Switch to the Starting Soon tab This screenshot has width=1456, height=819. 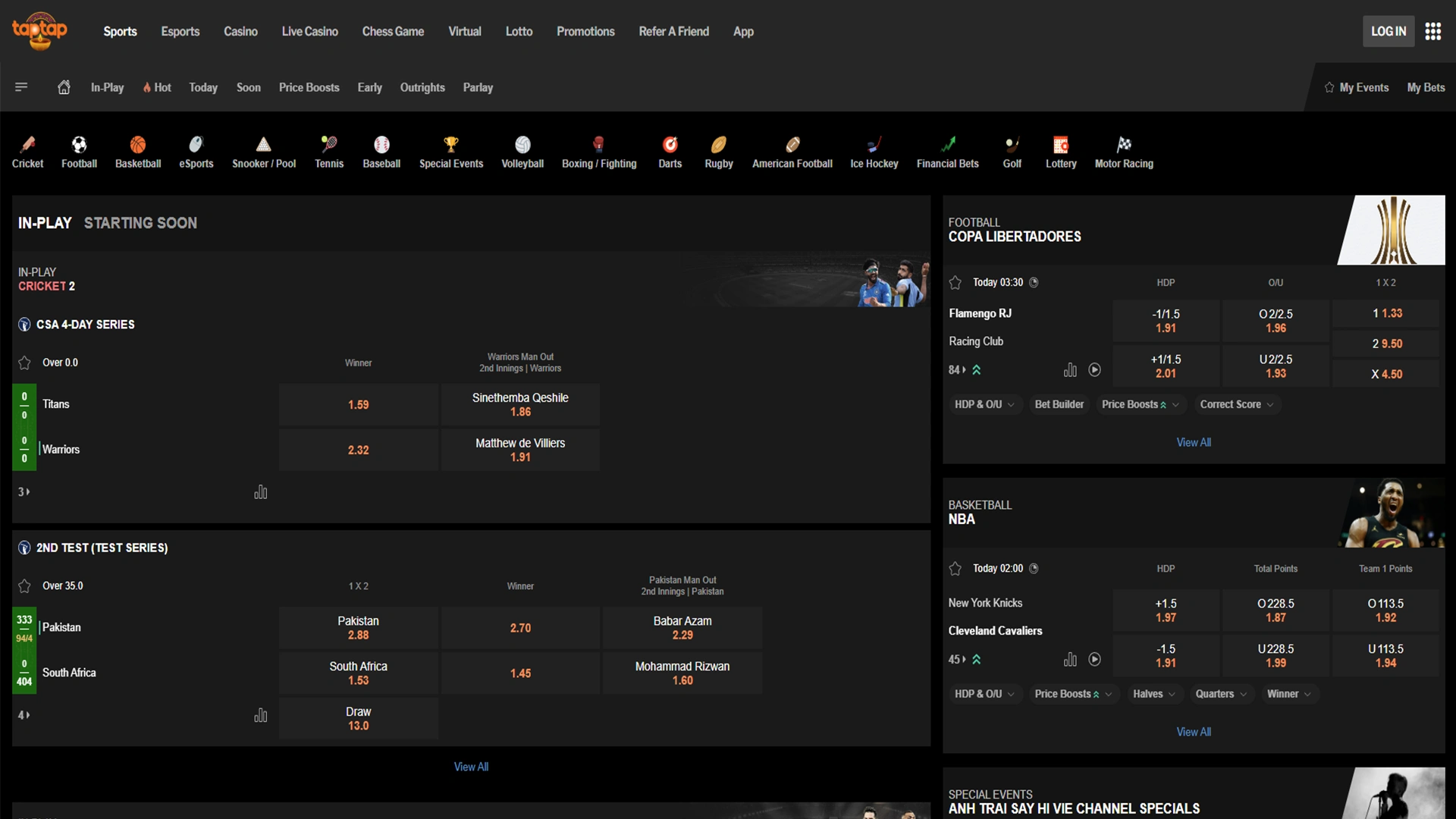(140, 223)
